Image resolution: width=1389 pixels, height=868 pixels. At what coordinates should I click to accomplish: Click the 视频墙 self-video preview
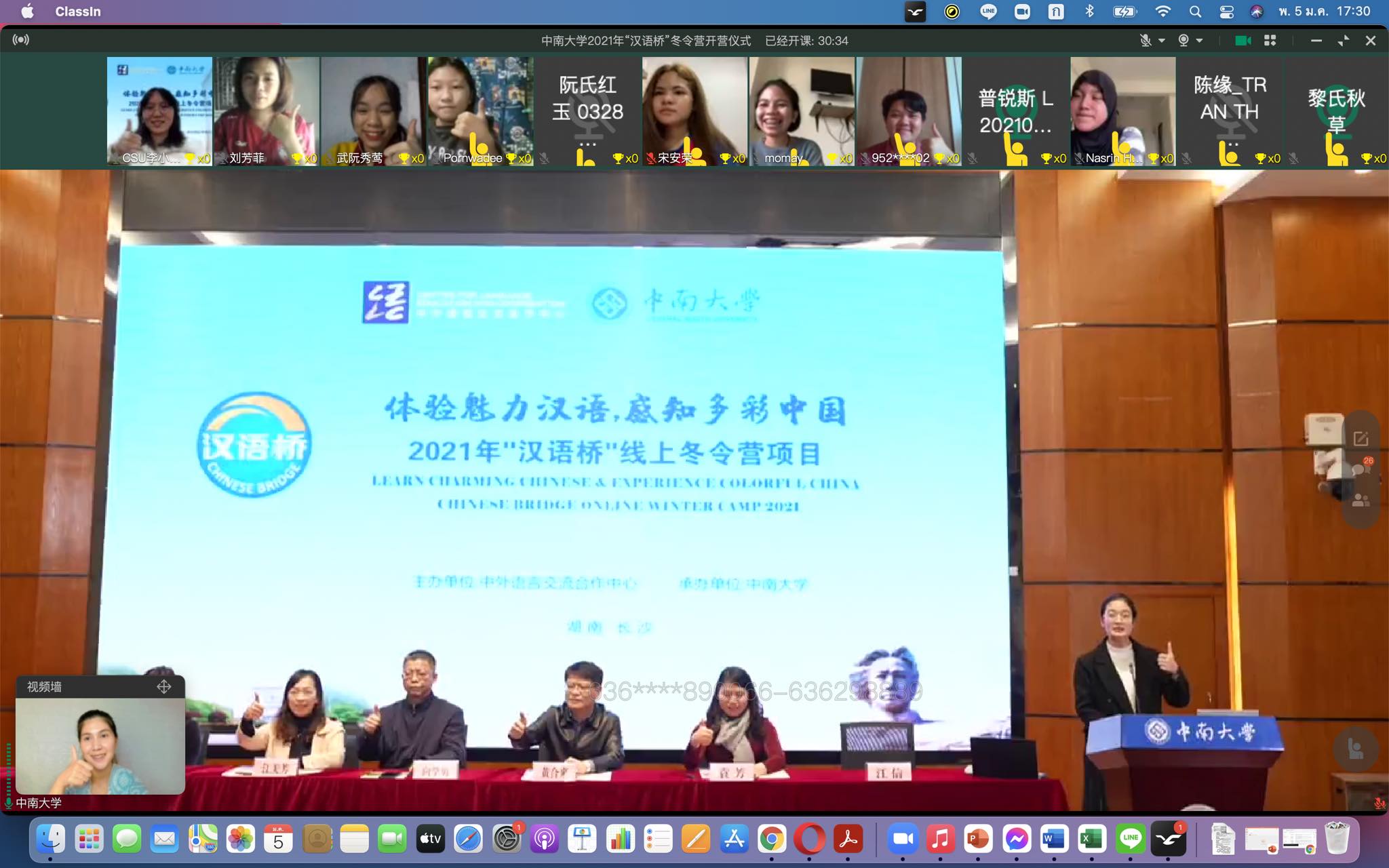click(x=100, y=747)
